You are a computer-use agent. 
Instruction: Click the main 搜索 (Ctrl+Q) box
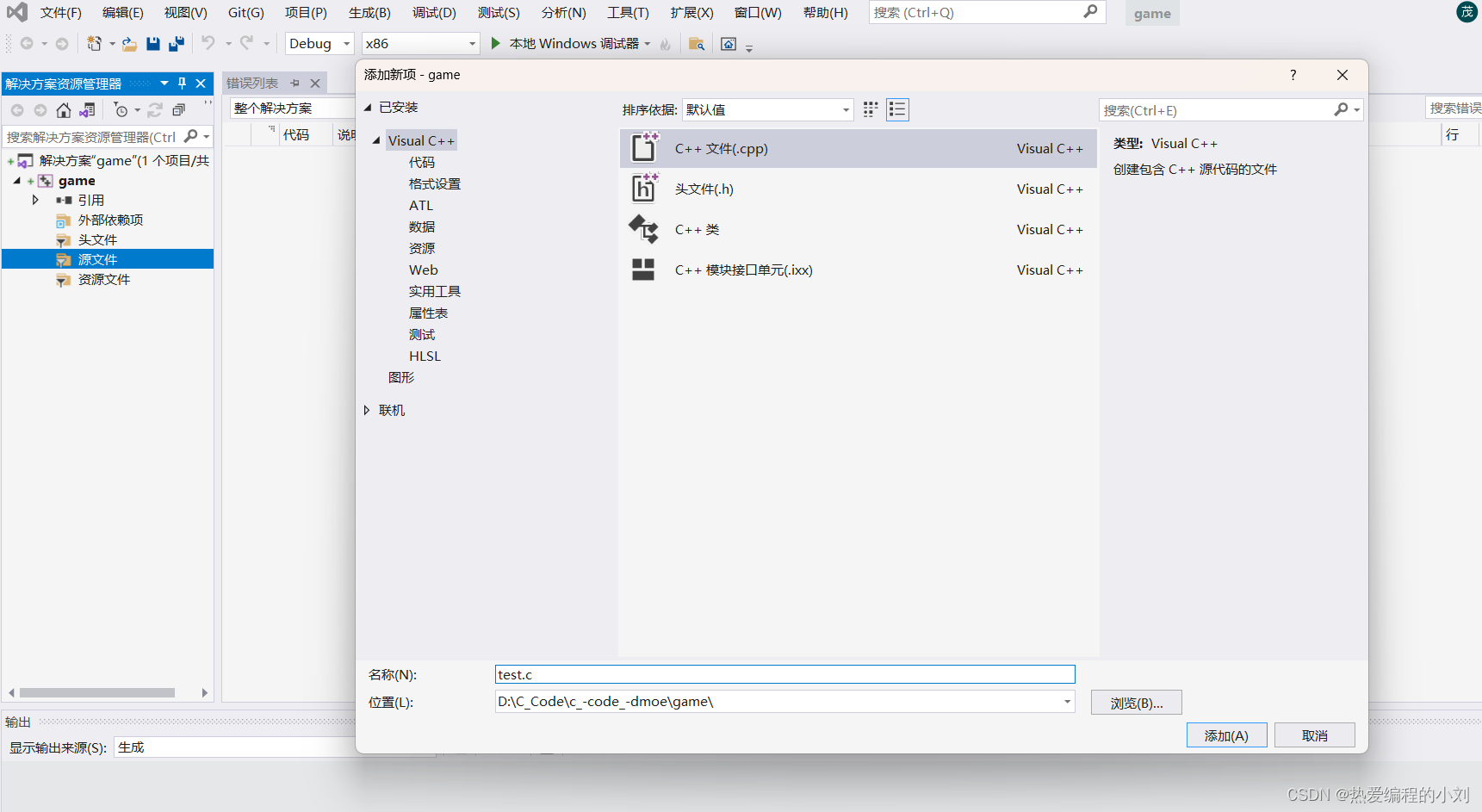[986, 12]
